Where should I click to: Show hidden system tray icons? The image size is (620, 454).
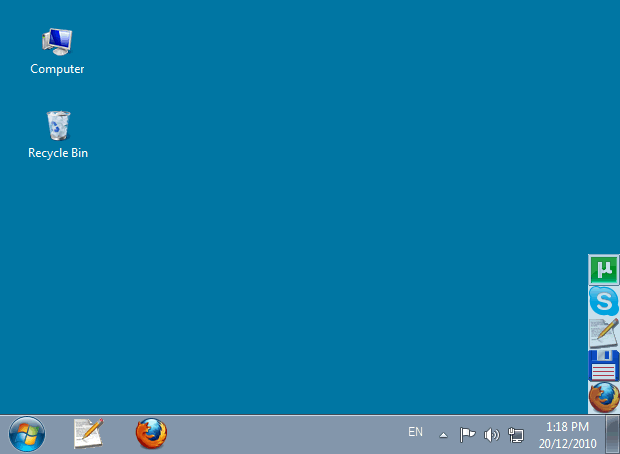pyautogui.click(x=443, y=435)
